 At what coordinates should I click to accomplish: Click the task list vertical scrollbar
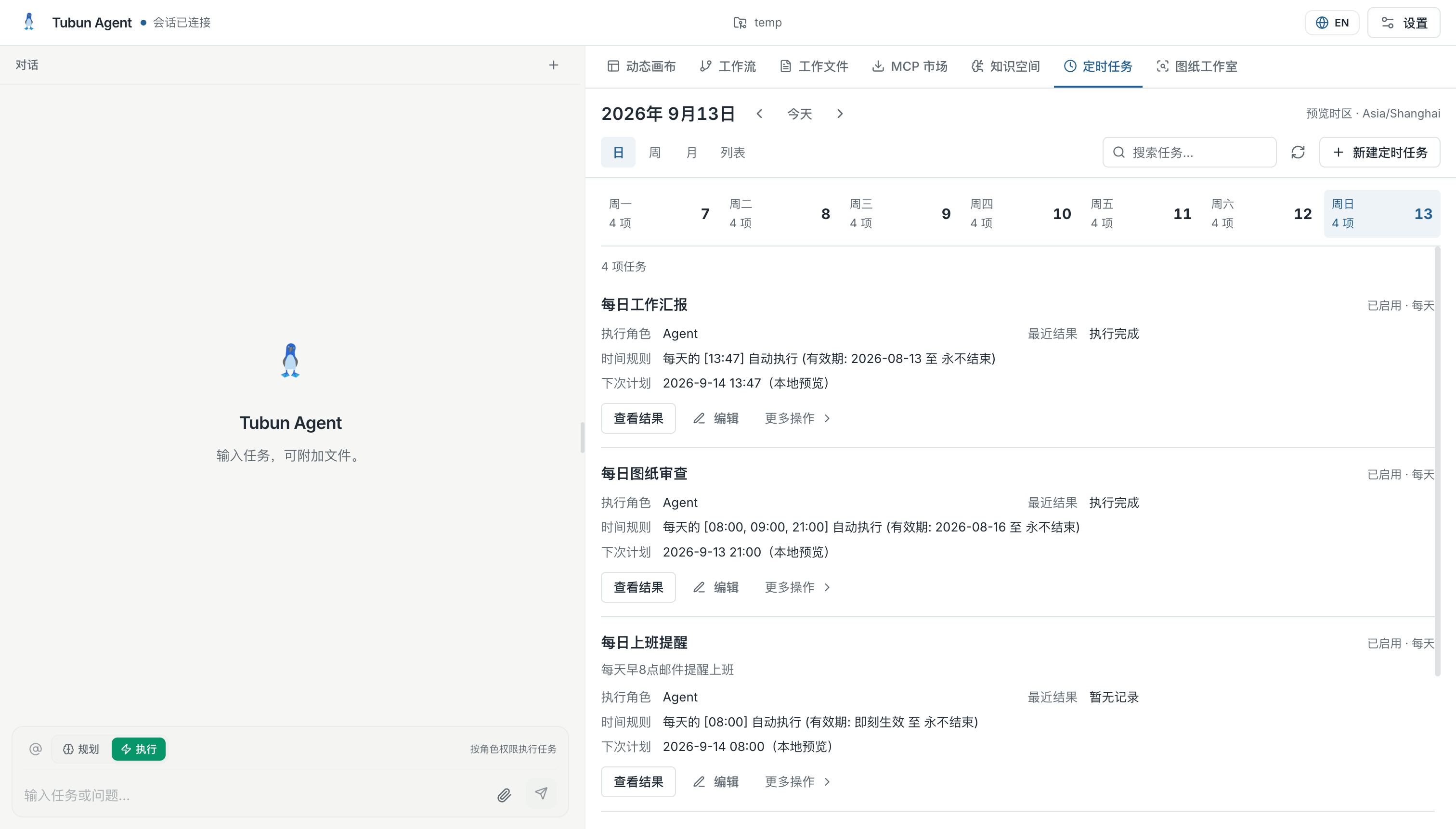(x=1437, y=461)
